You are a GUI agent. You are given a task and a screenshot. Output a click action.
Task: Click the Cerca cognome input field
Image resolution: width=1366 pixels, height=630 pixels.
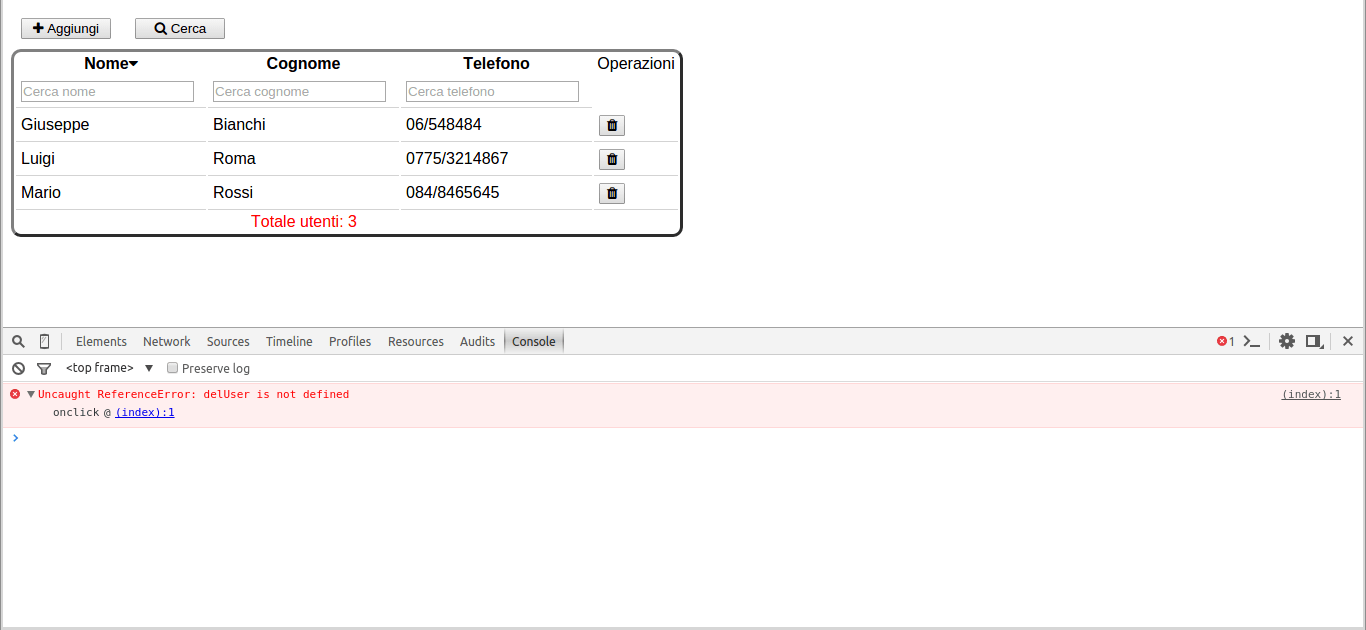[298, 91]
